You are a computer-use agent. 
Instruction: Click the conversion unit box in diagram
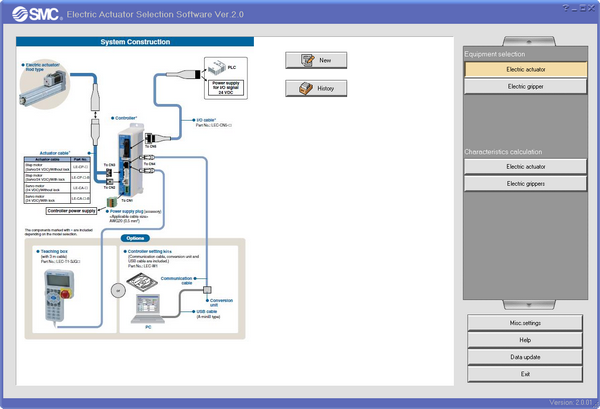206,288
